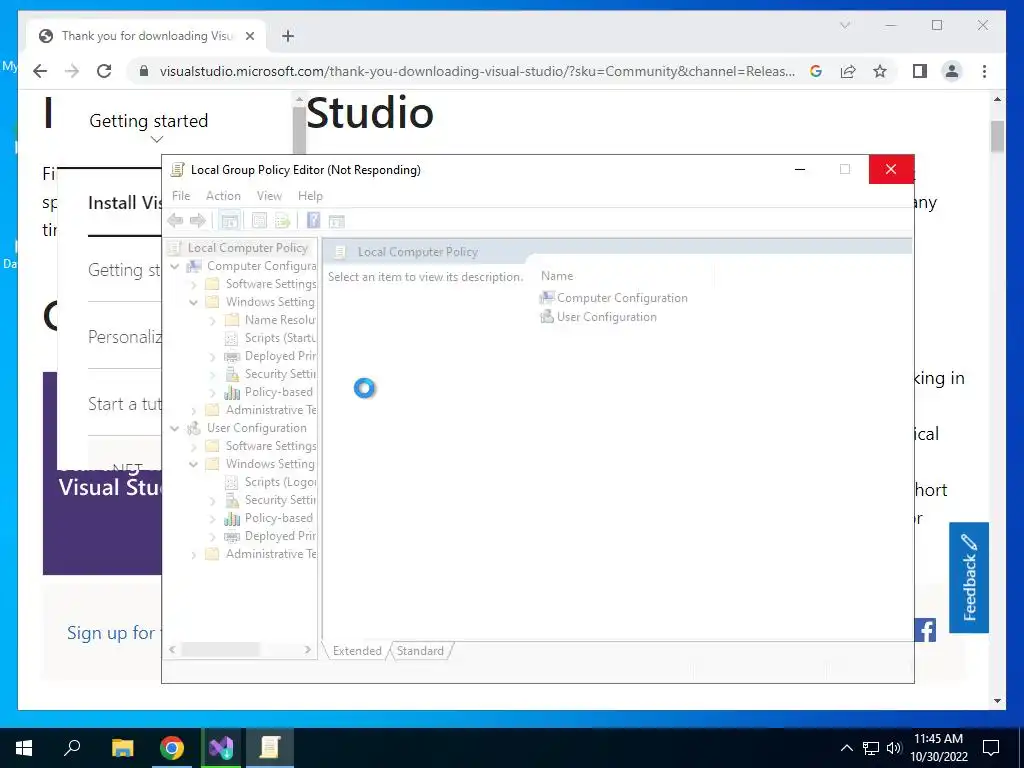Image resolution: width=1024 pixels, height=768 pixels.
Task: Collapse Windows Settings under Computer Configuration
Action: pos(193,302)
